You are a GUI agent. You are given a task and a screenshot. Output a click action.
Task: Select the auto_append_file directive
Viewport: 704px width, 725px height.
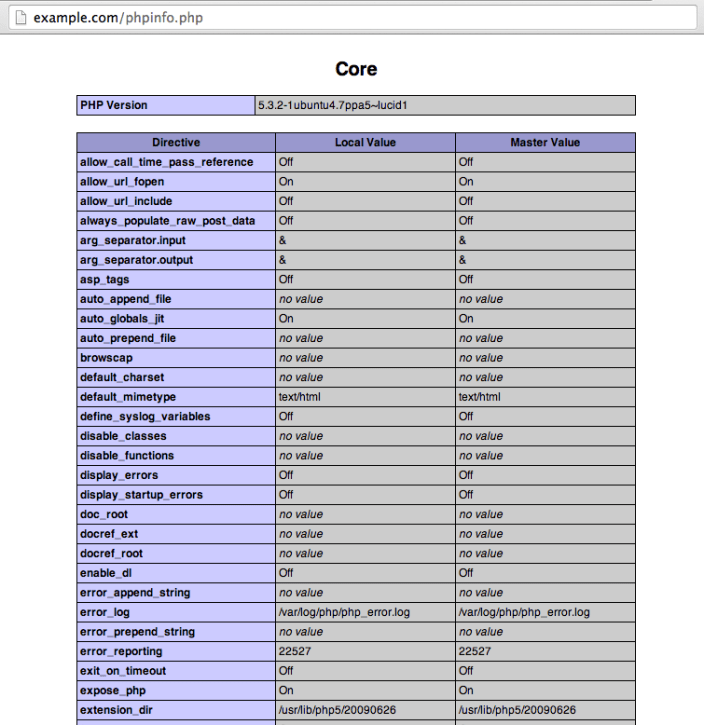click(x=125, y=299)
